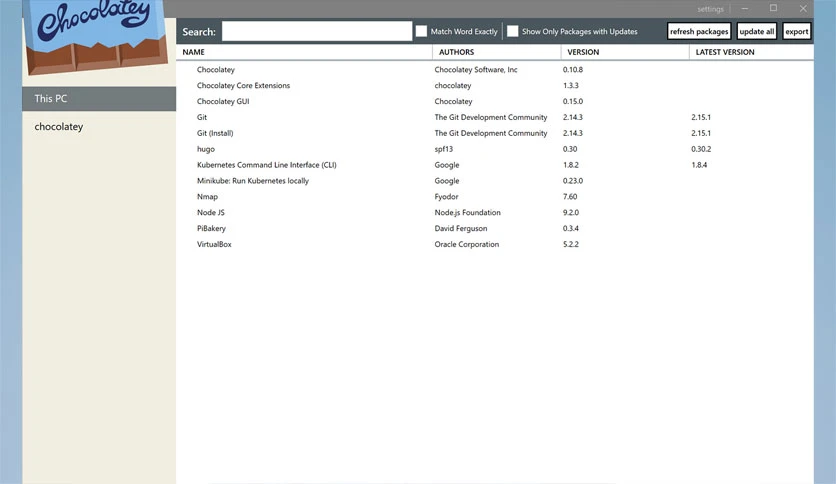The image size is (836, 484).
Task: Select Minikube: Run Kubernetes locally row
Action: [x=495, y=181]
